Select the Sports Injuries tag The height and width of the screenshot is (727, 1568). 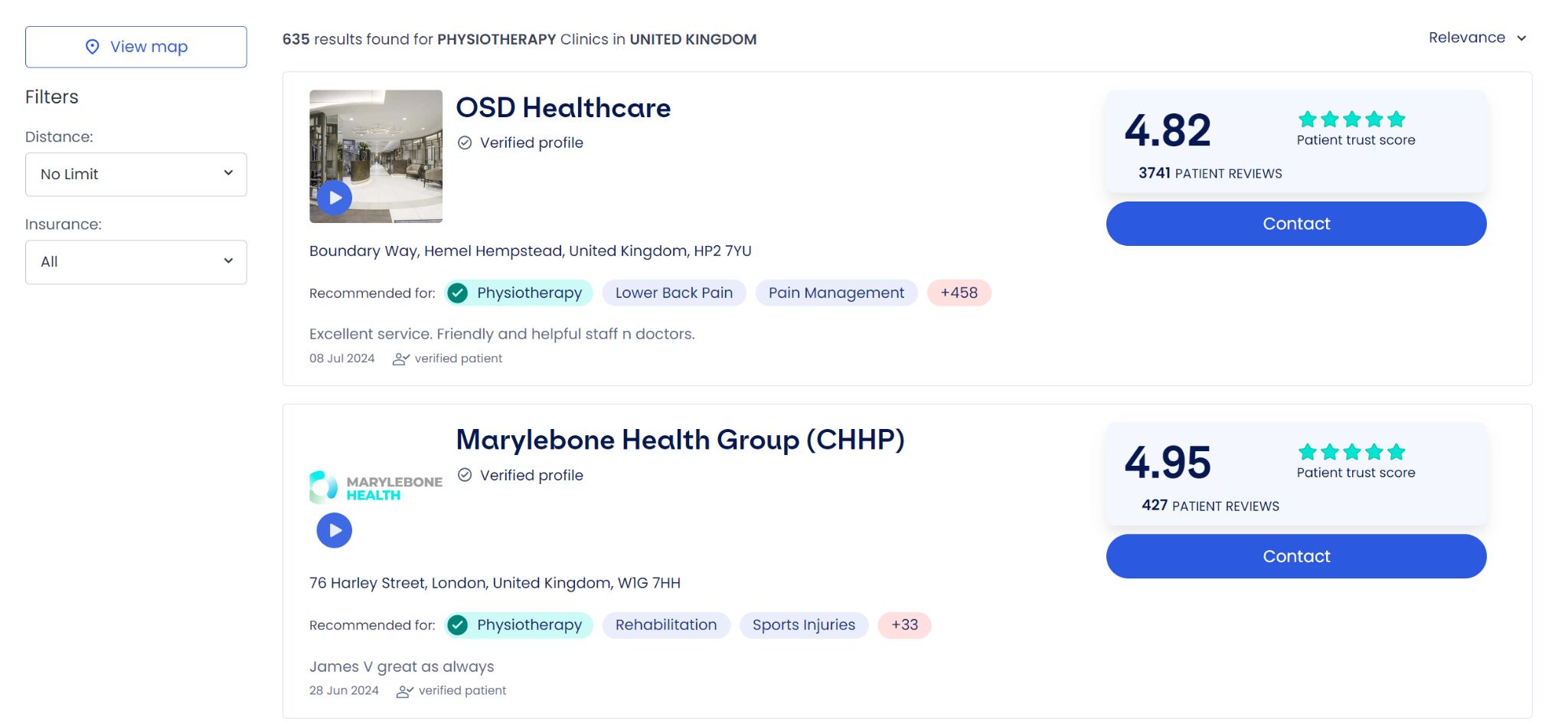[x=803, y=625]
